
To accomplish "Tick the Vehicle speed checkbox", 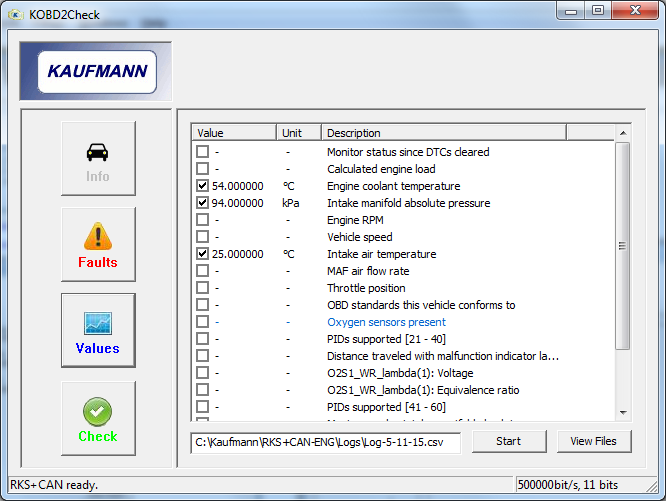I will tap(203, 236).
